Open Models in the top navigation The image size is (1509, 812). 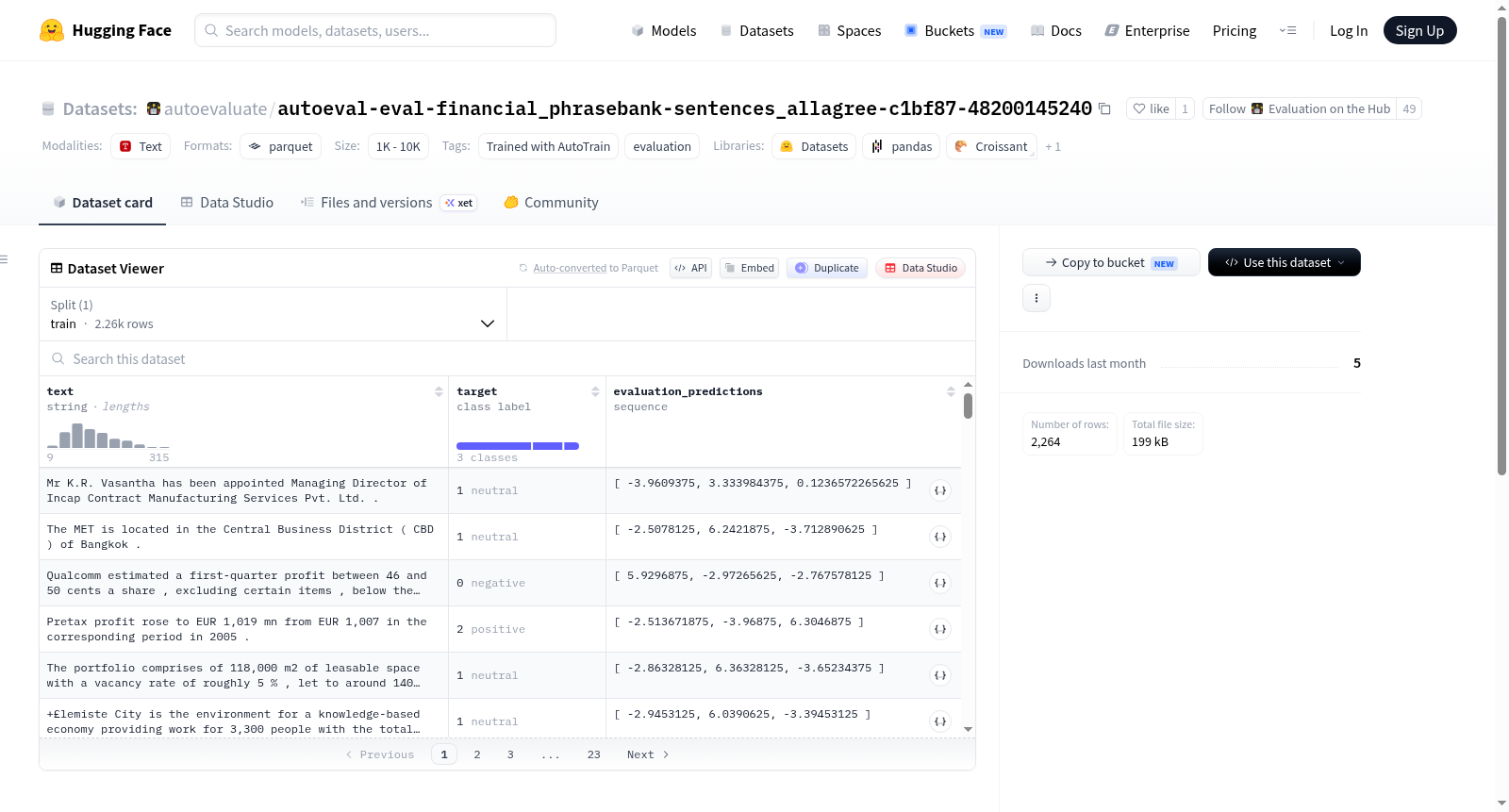[664, 31]
